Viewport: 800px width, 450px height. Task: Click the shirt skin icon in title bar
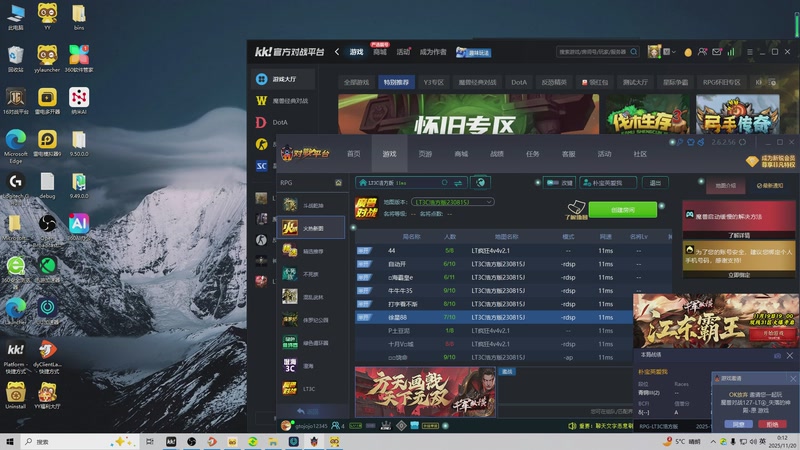(x=691, y=142)
